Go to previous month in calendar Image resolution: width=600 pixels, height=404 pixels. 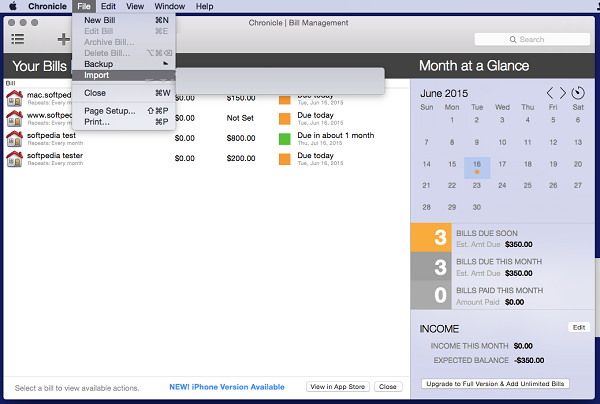pyautogui.click(x=550, y=93)
